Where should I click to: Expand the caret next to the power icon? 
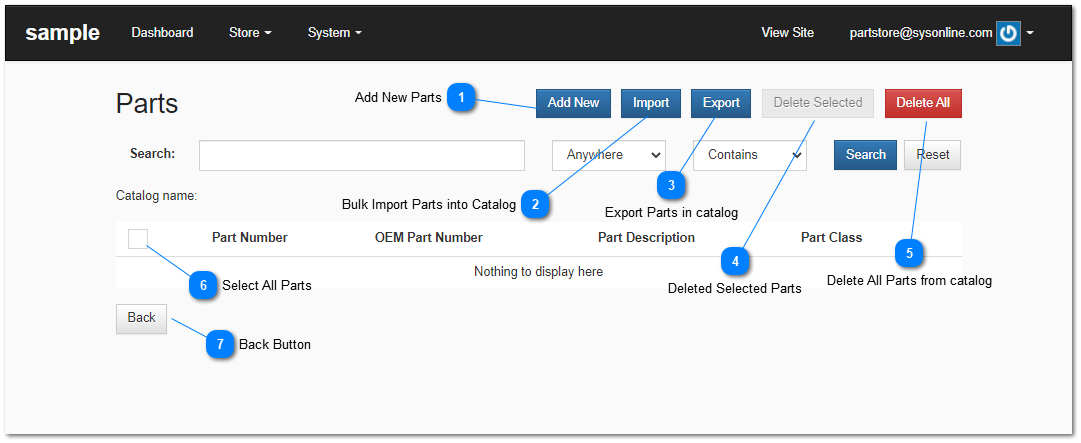tap(1029, 33)
